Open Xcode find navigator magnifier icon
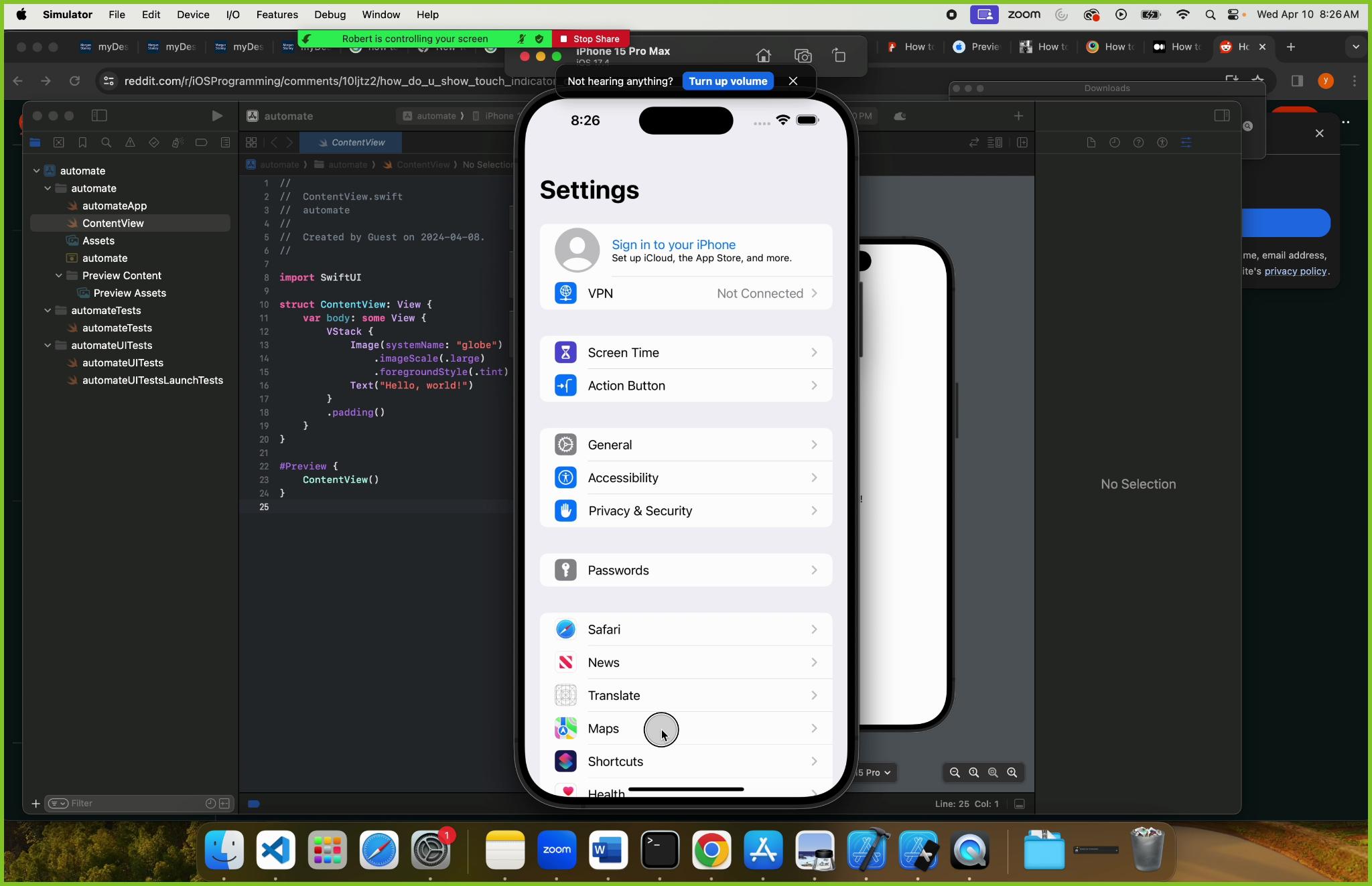 click(106, 143)
